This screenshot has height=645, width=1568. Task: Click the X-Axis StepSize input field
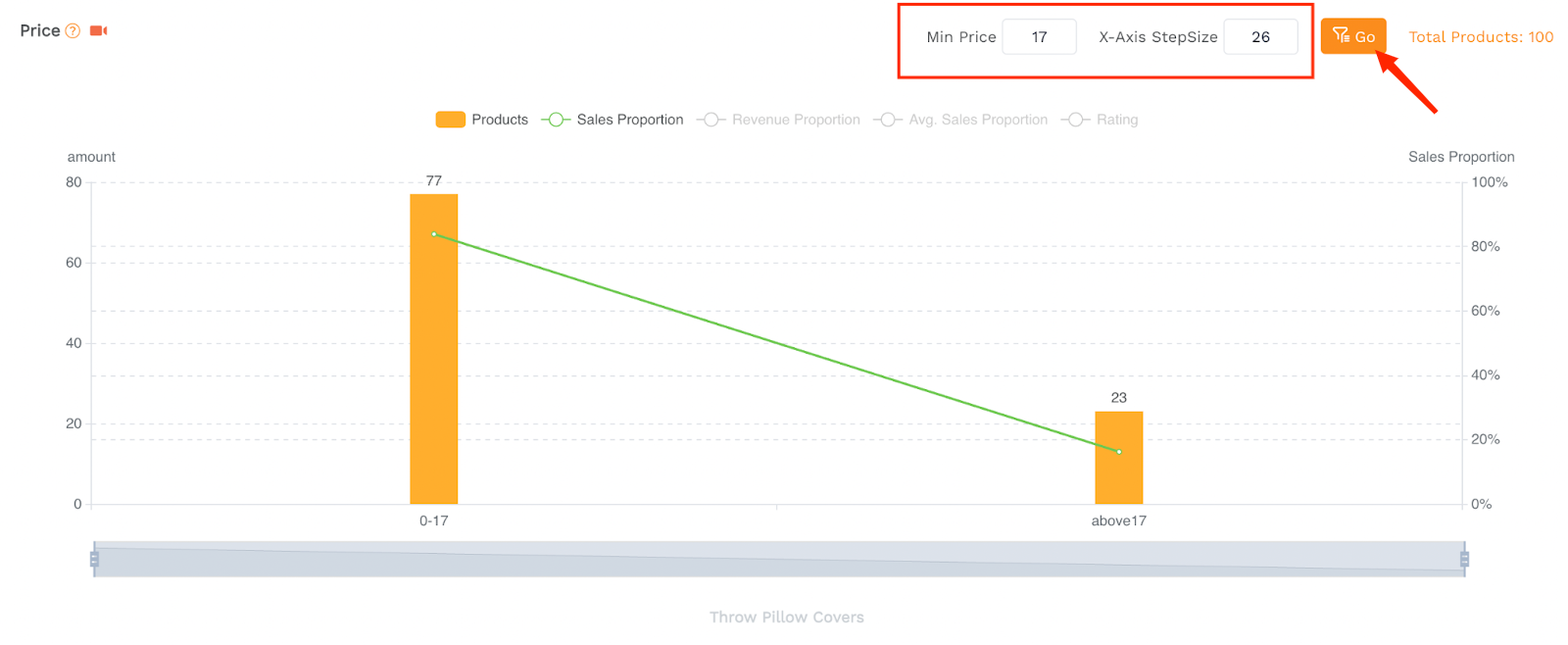(1260, 37)
